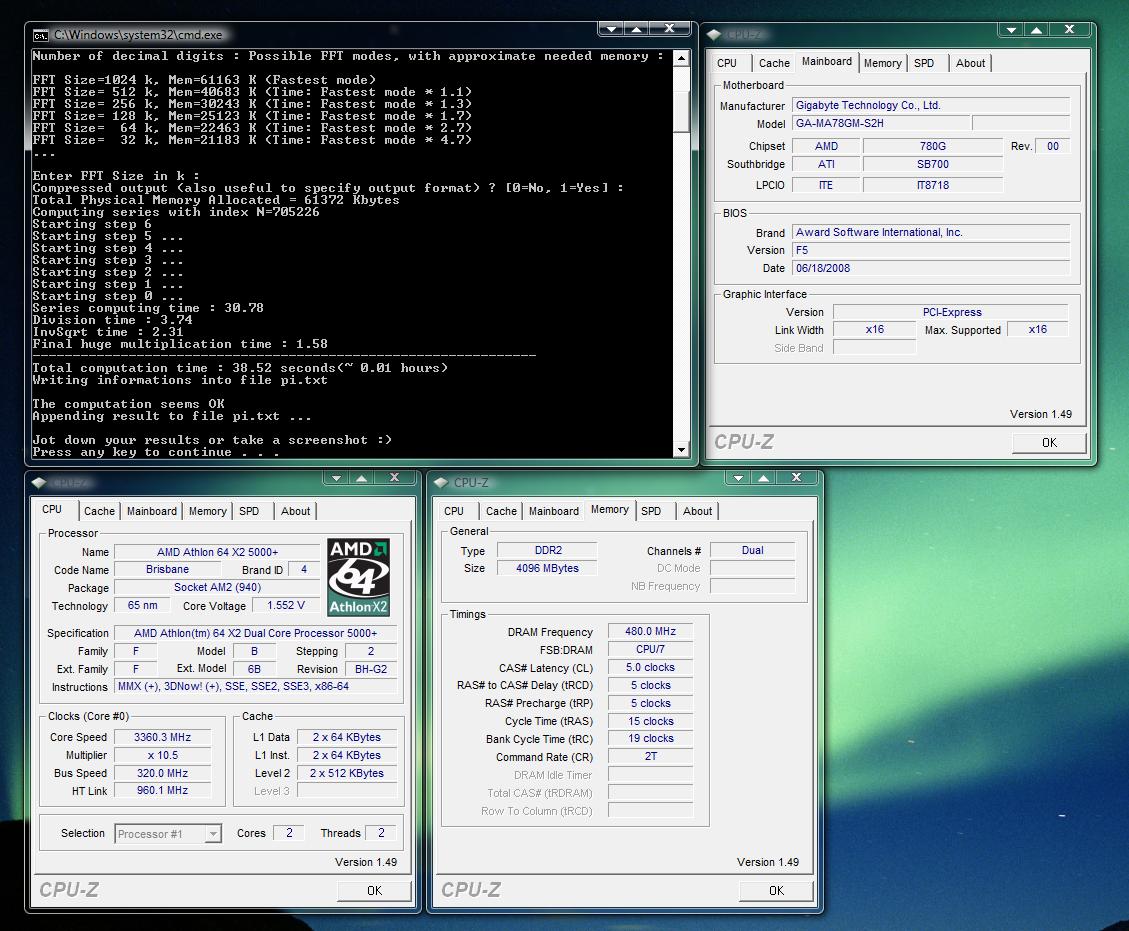Switch to SPD tab in Memory window
Image resolution: width=1129 pixels, height=931 pixels.
(x=651, y=511)
